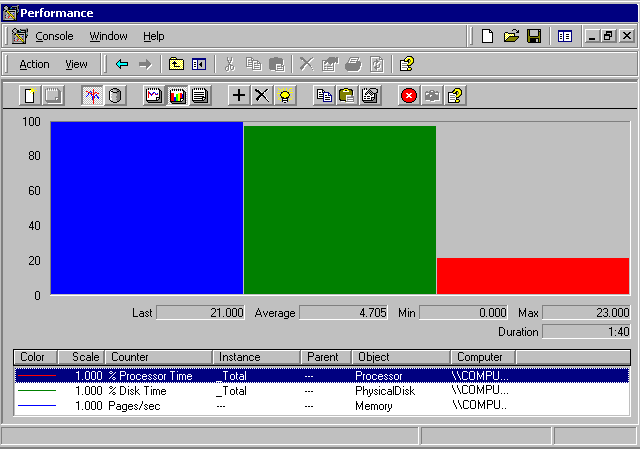Image resolution: width=640 pixels, height=449 pixels.
Task: Click the Add counter plus button
Action: click(239, 95)
